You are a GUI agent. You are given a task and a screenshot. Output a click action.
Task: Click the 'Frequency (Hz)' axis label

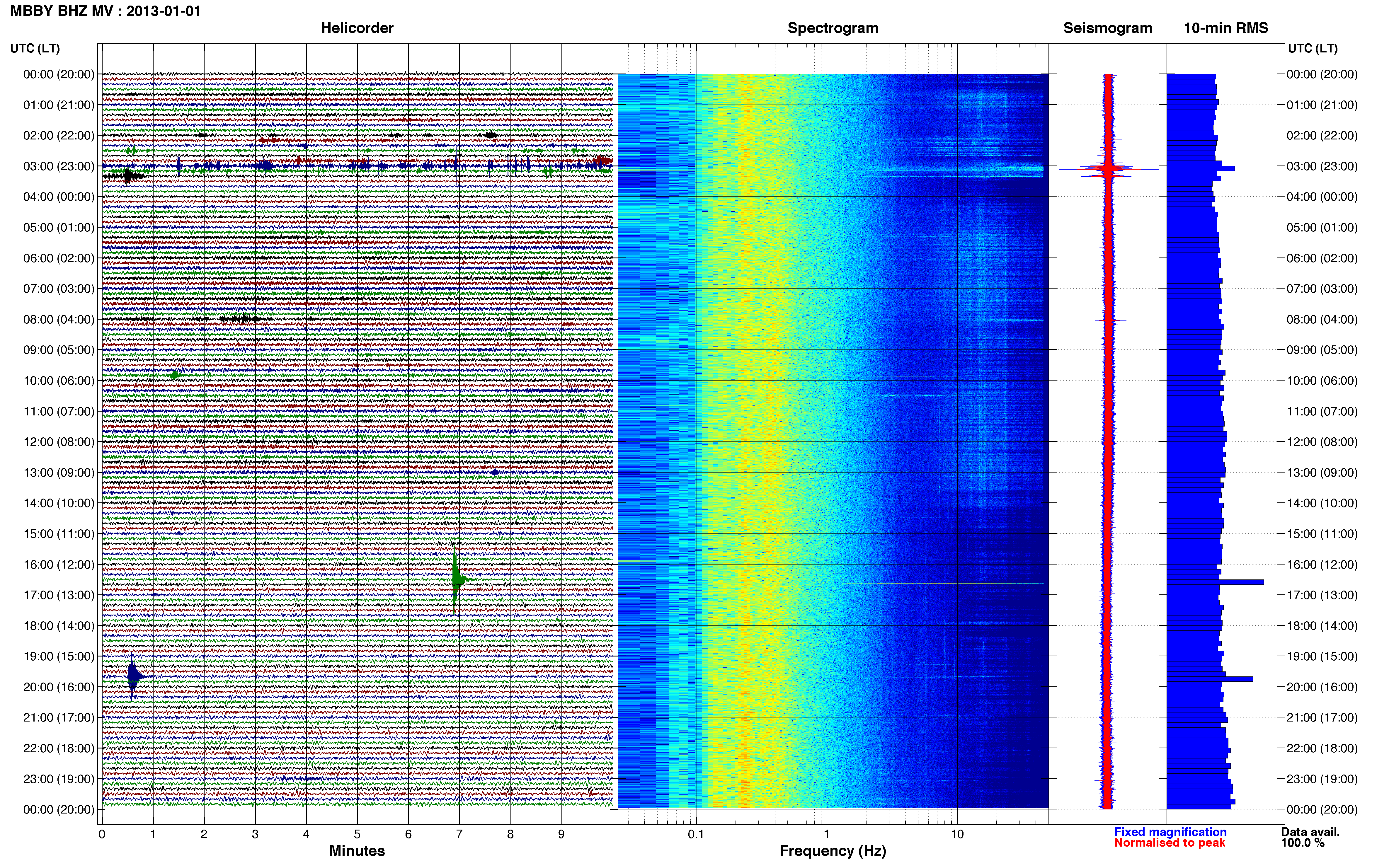pyautogui.click(x=833, y=851)
